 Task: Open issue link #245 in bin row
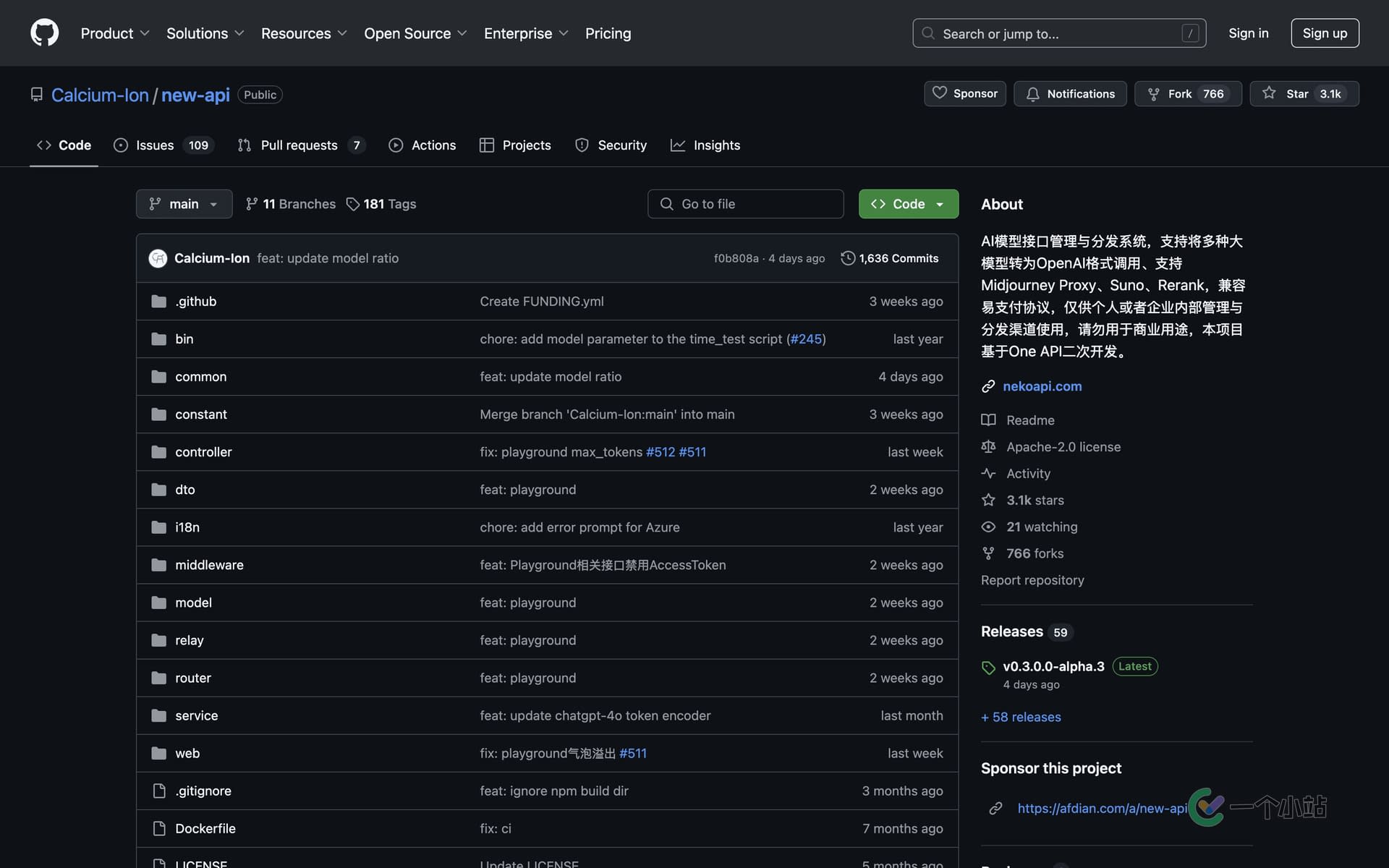tap(806, 339)
